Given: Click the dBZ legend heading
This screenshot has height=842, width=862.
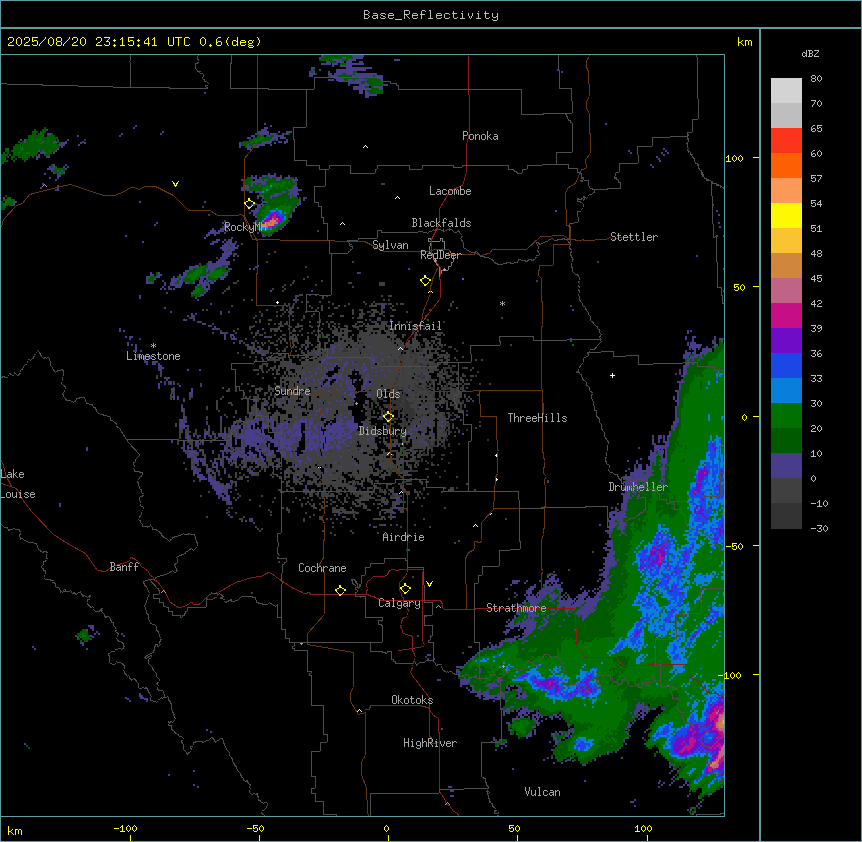Looking at the screenshot, I should (810, 53).
